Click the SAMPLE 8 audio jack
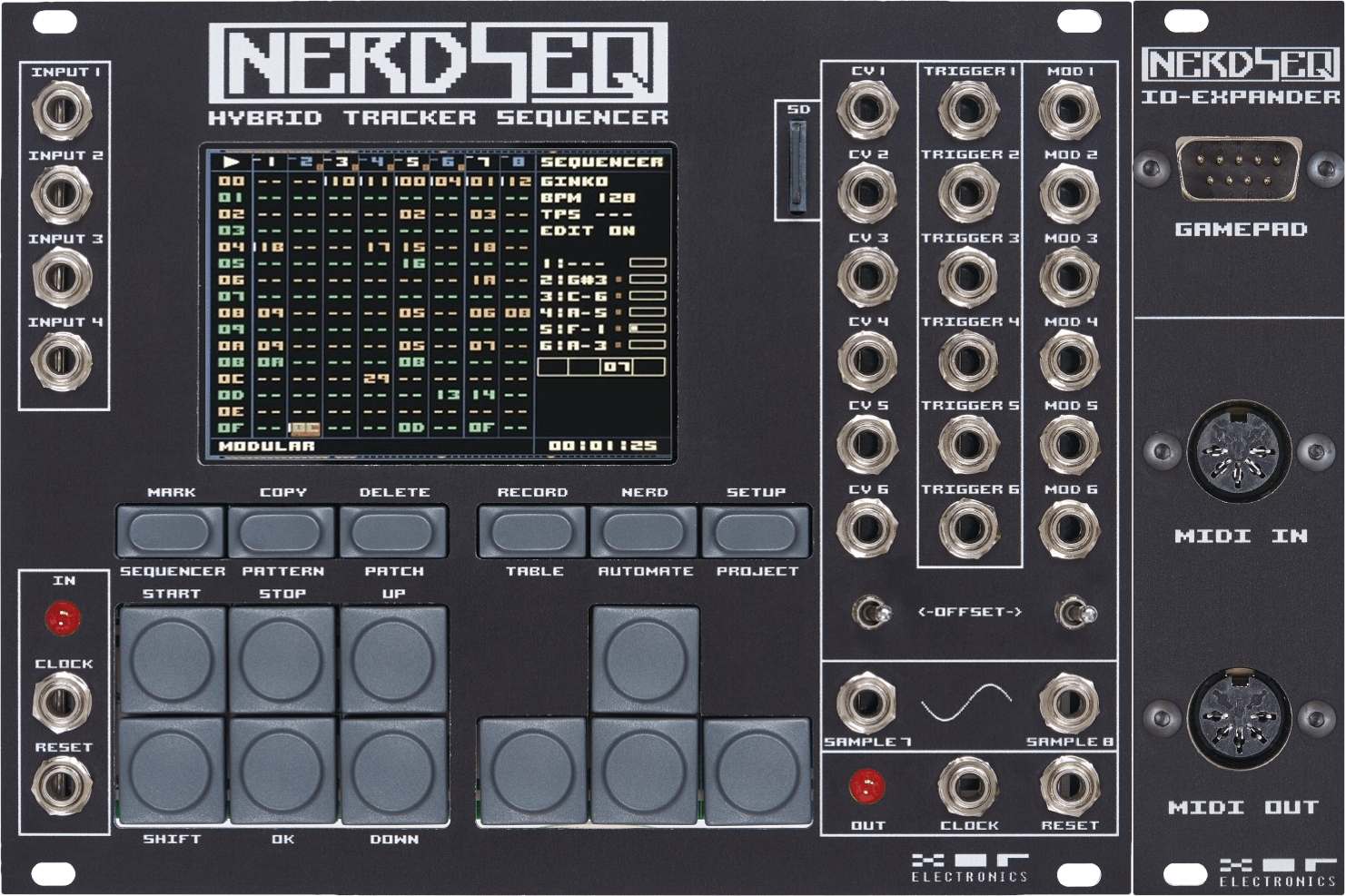Image resolution: width=1346 pixels, height=896 pixels. tap(1069, 702)
